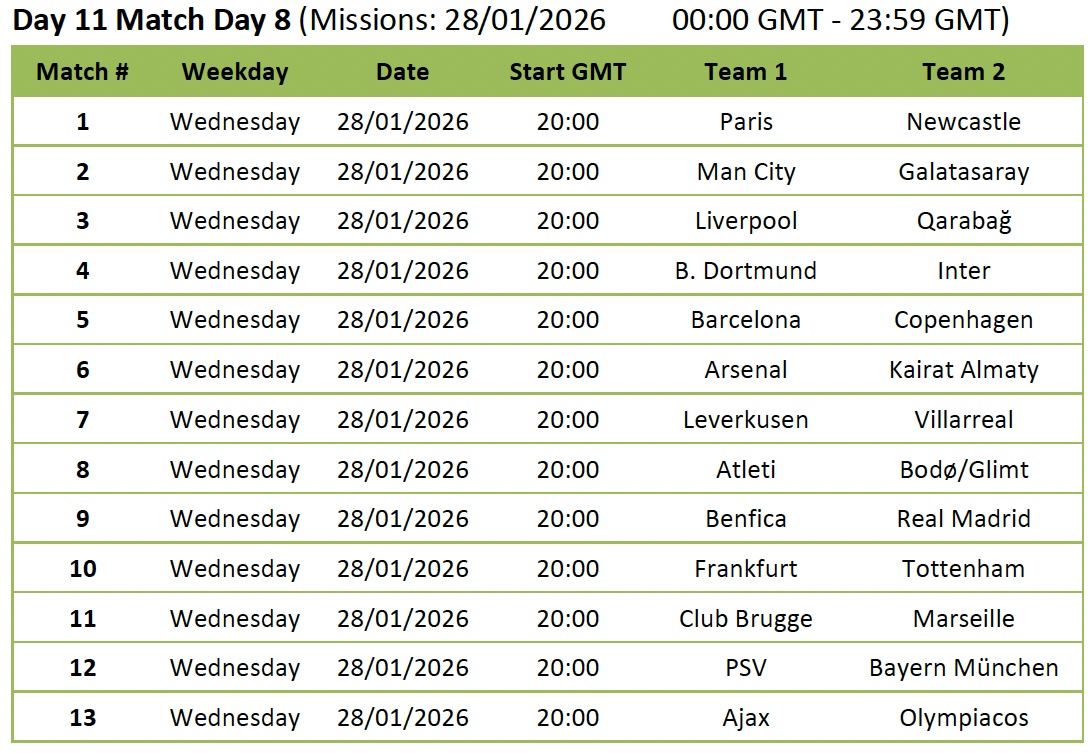The width and height of the screenshot is (1092, 753).
Task: Select the Kairat Almaty cell
Action: coord(963,370)
